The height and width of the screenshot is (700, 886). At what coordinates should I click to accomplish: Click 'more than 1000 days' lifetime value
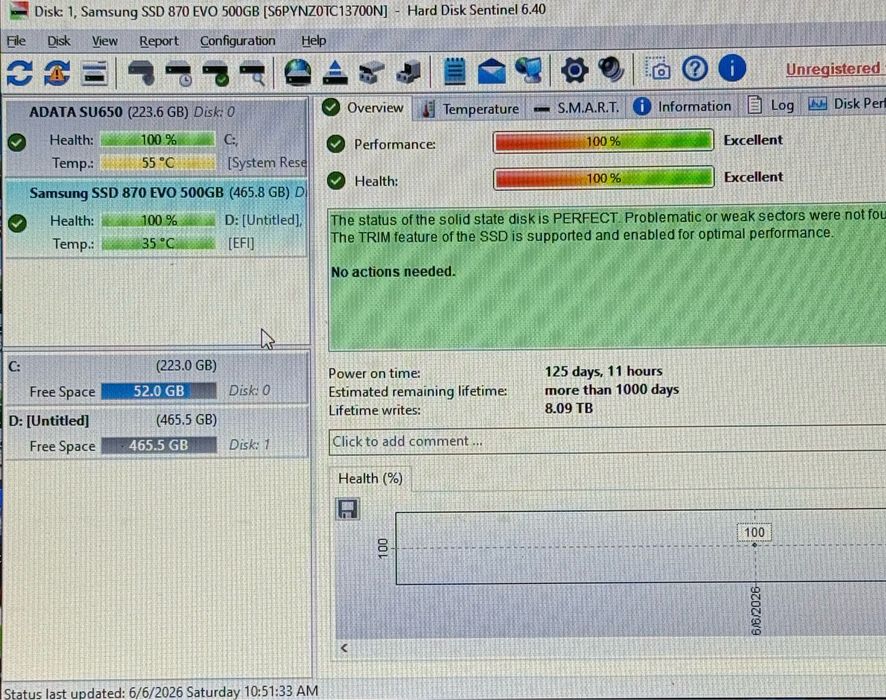click(611, 389)
